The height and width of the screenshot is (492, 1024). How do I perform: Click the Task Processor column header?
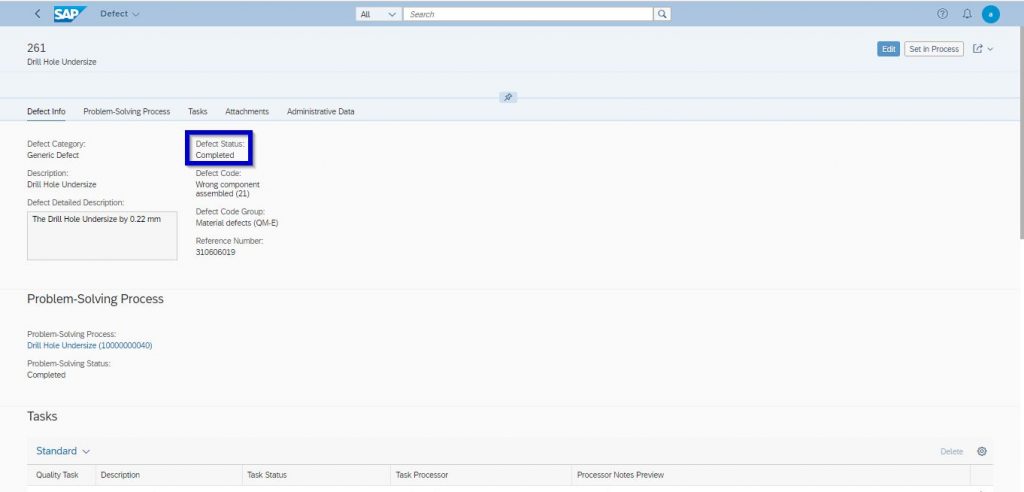[481, 475]
